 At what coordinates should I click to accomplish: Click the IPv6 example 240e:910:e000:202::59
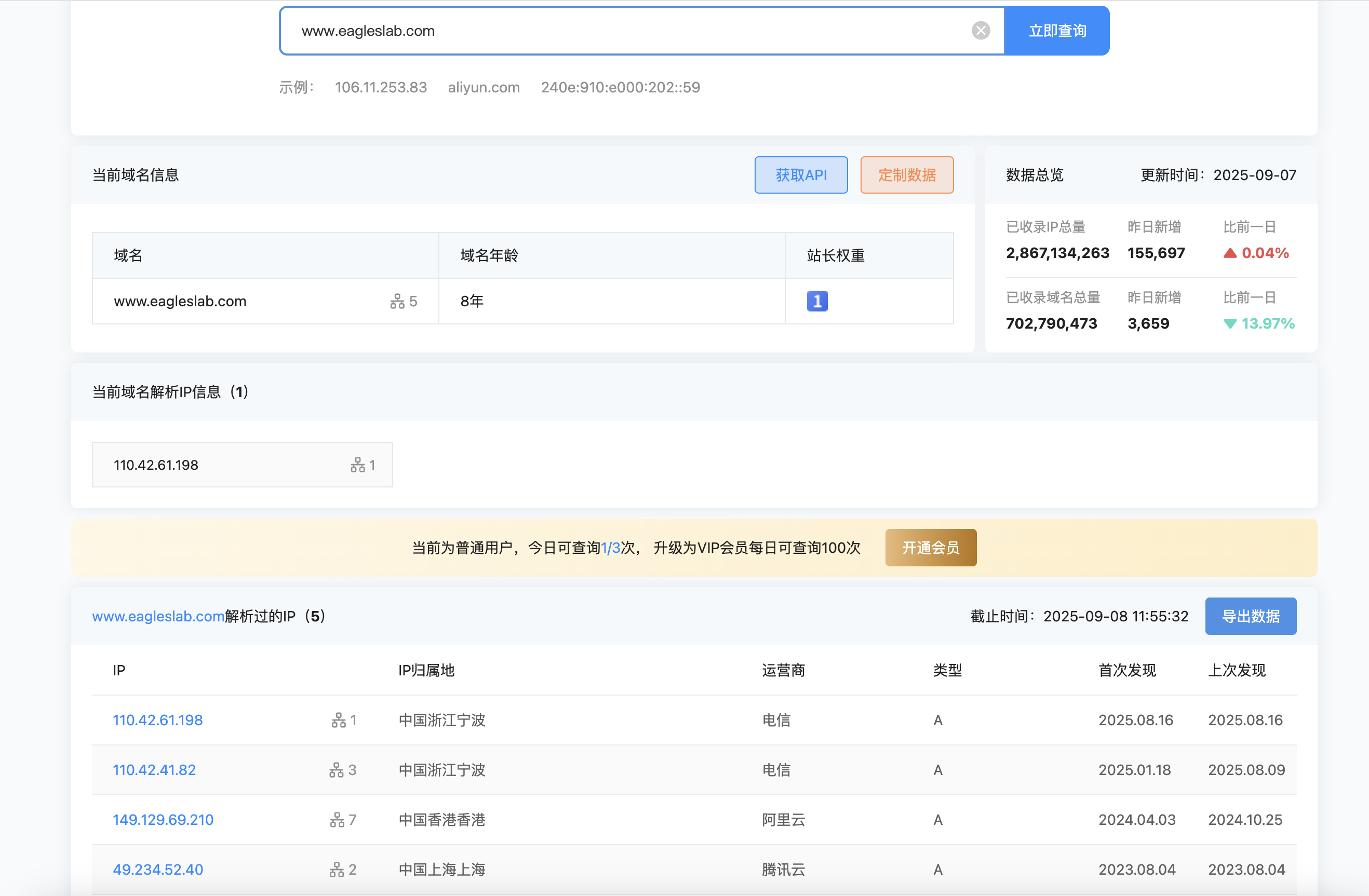pos(620,87)
